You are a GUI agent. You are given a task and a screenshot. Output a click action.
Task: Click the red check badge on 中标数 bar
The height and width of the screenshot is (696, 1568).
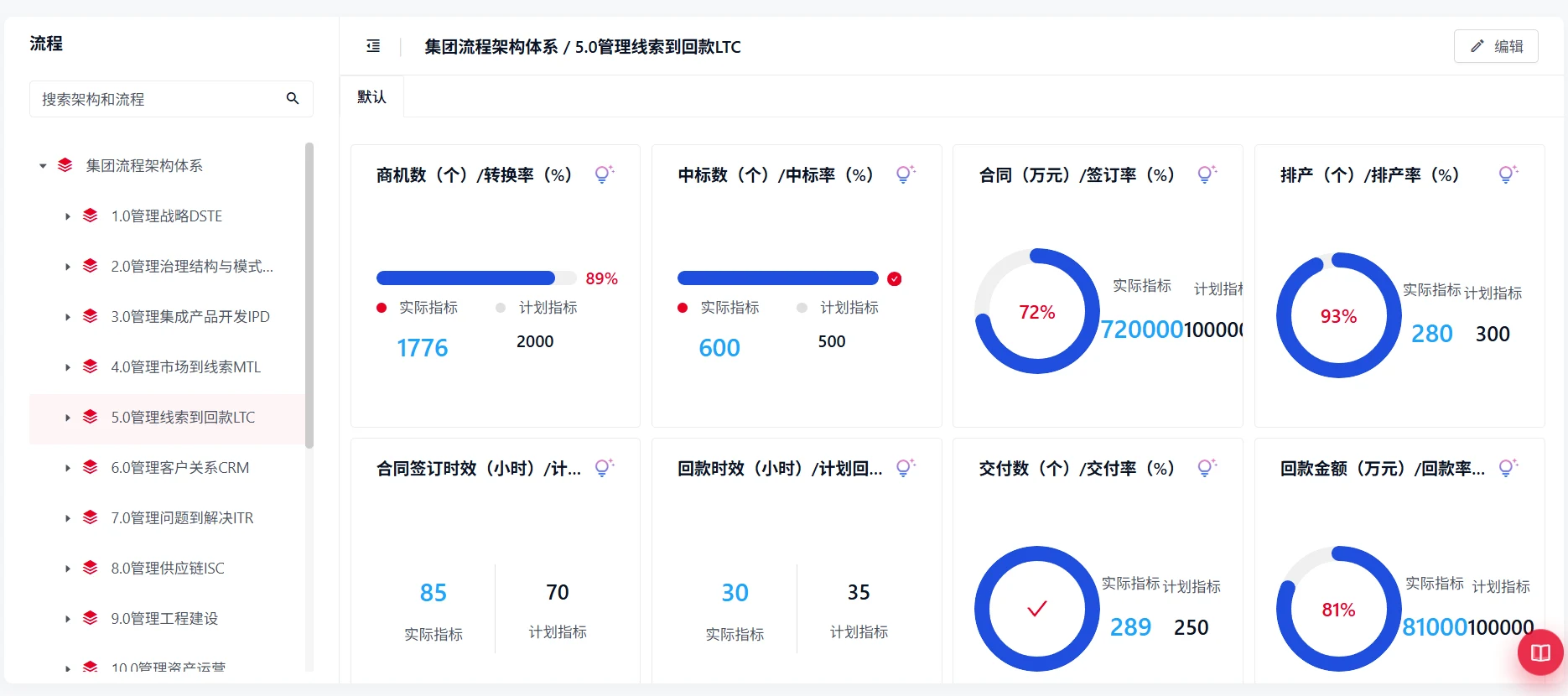click(895, 278)
